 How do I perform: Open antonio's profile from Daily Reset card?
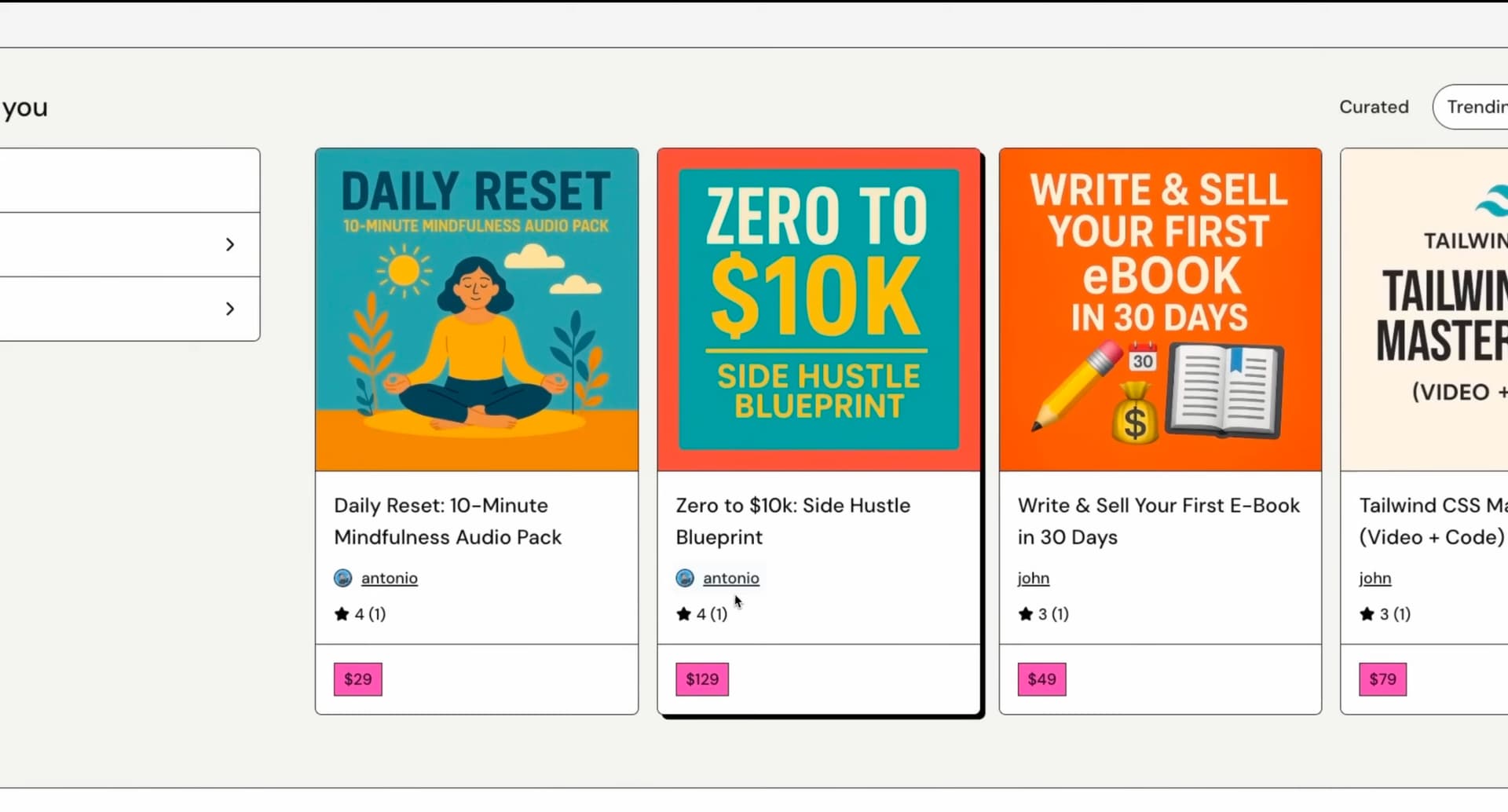pos(390,579)
